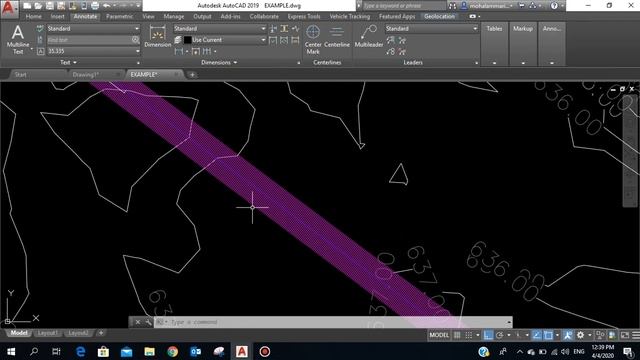Toggle drawing grid display
This screenshot has height=360, width=640.
pos(457,335)
